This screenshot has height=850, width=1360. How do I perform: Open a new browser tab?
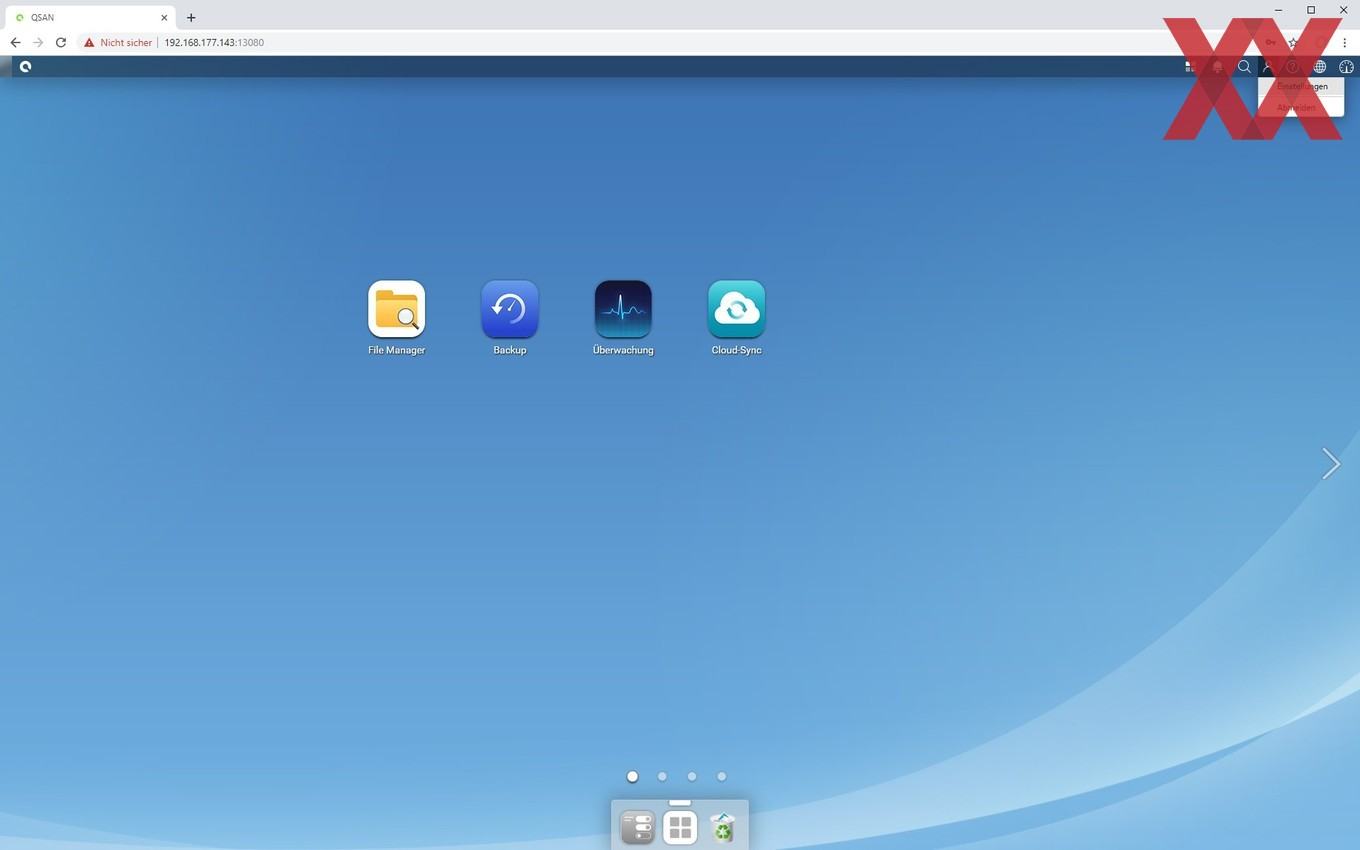[191, 17]
